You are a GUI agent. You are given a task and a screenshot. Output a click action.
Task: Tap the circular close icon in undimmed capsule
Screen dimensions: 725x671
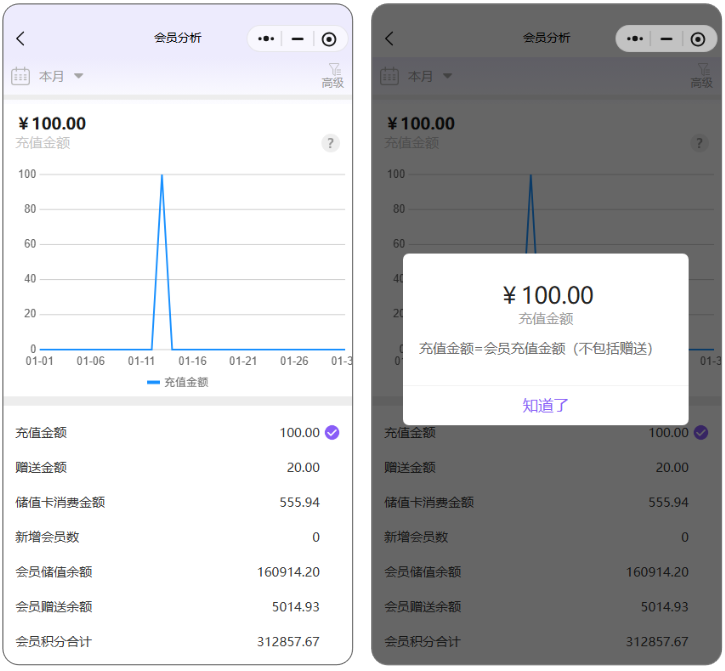pyautogui.click(x=329, y=39)
